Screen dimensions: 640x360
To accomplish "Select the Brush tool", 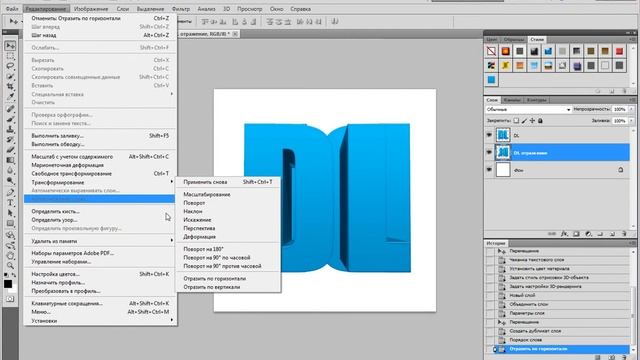I will pyautogui.click(x=10, y=119).
